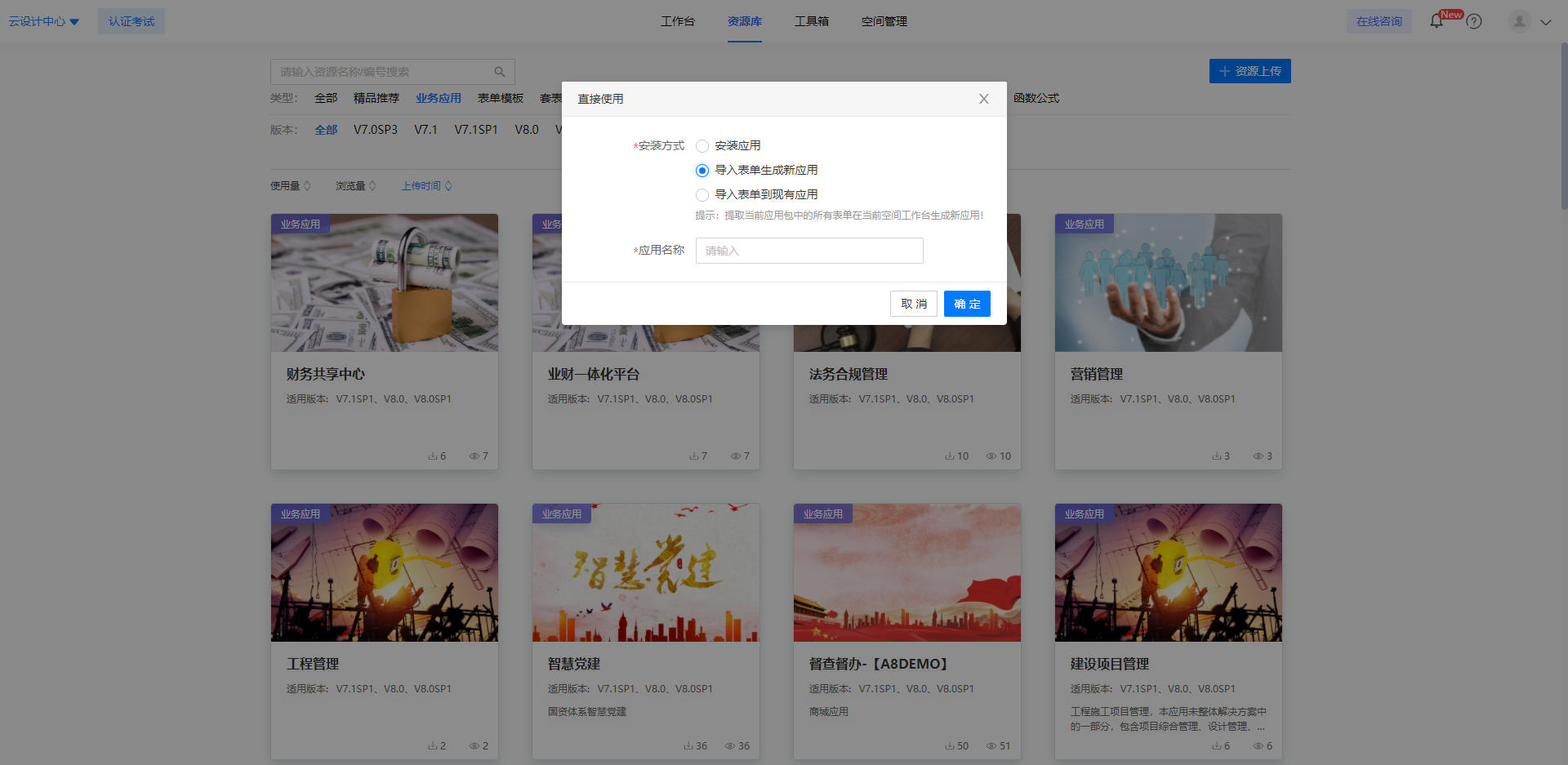Click download count icon on 业财一体化平台

tap(694, 456)
